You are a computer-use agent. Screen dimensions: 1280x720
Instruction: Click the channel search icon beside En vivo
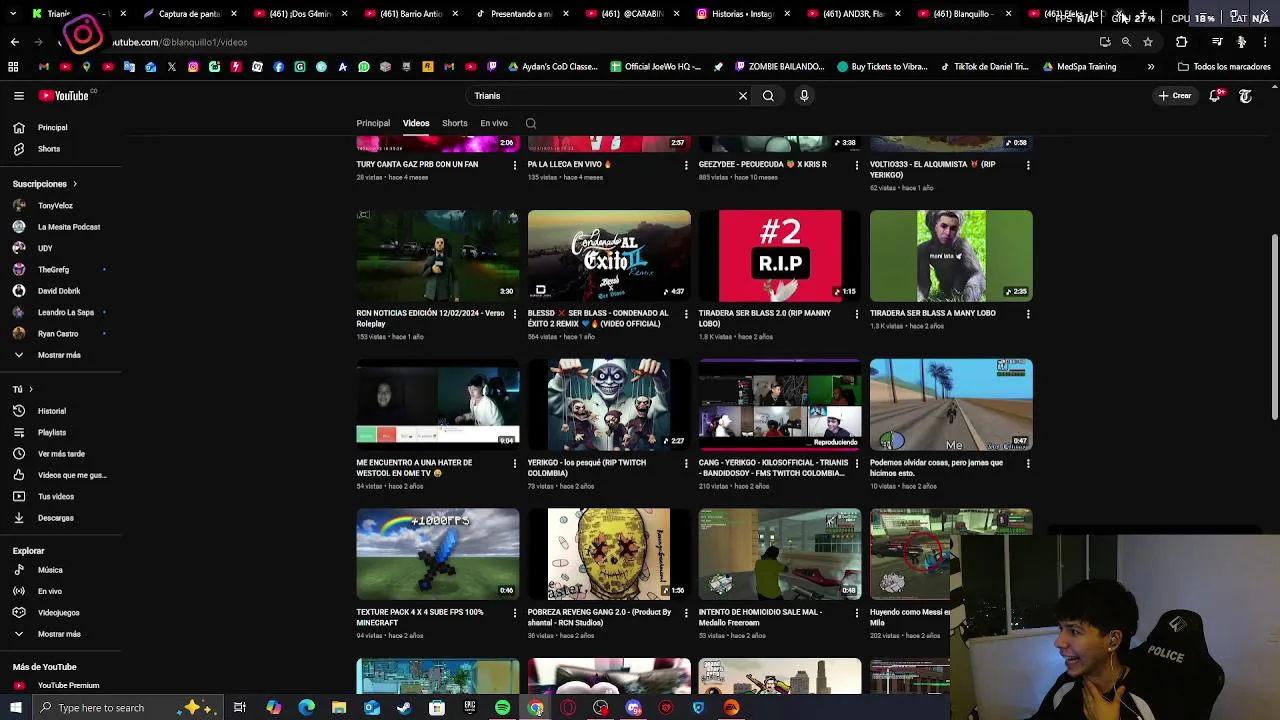tap(531, 124)
